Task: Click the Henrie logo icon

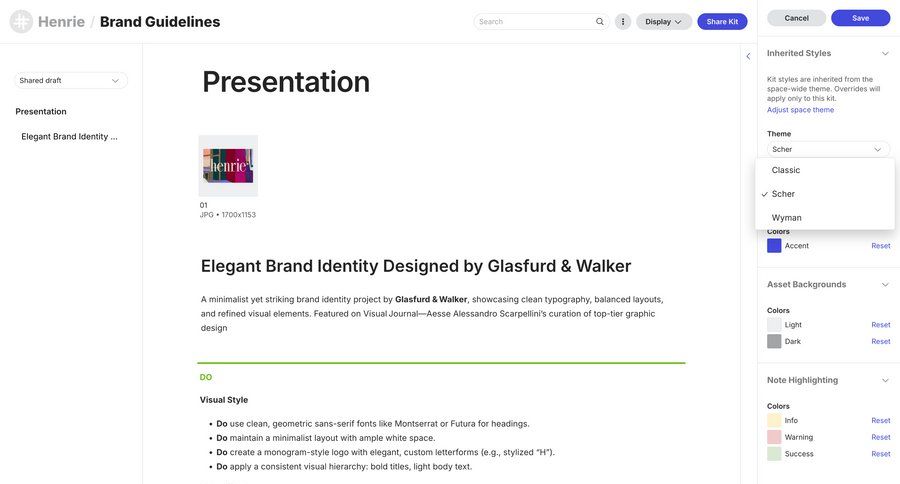Action: coord(21,21)
